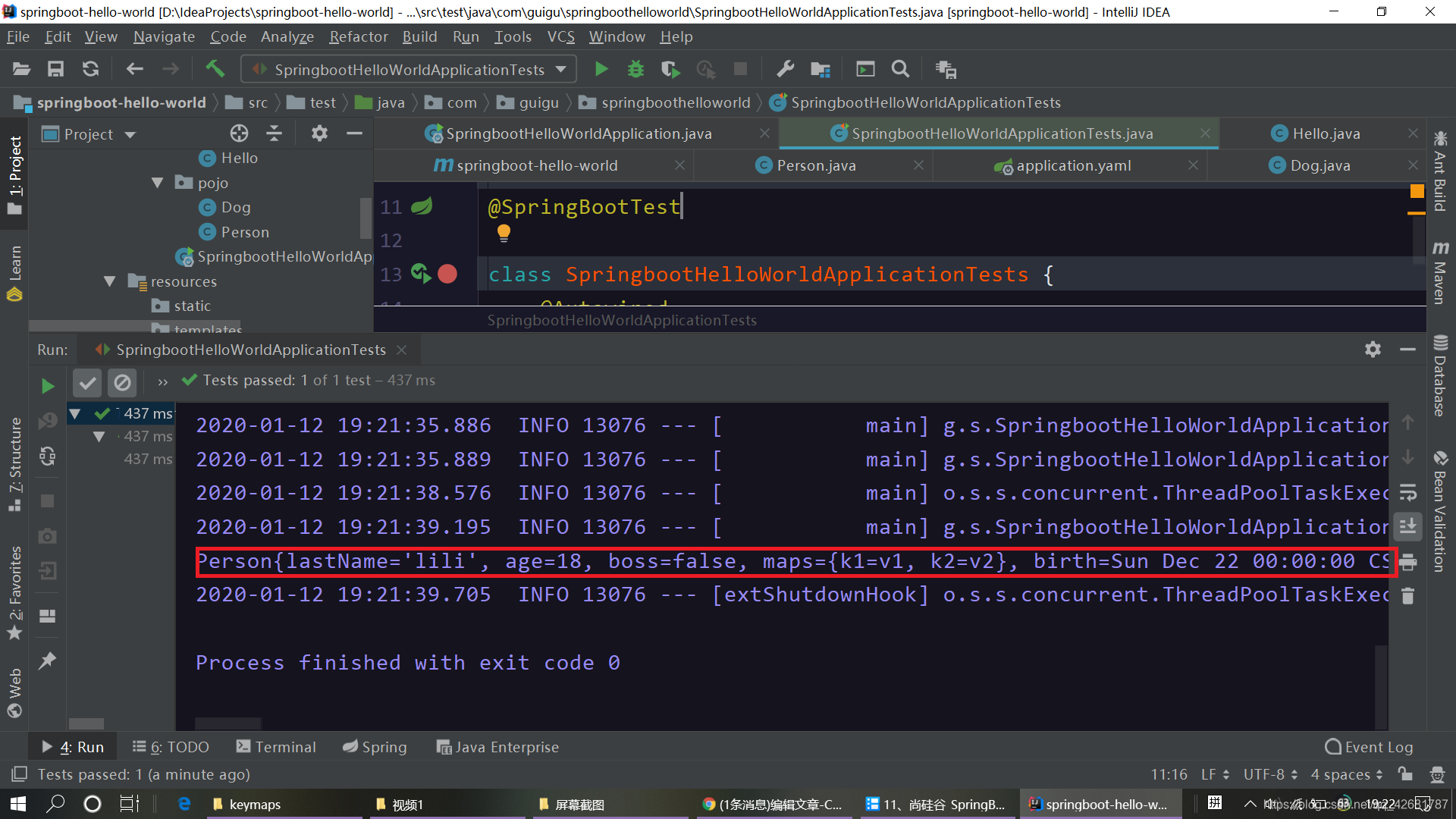Click the green Run button in toolbar
The height and width of the screenshot is (819, 1456).
tap(601, 69)
